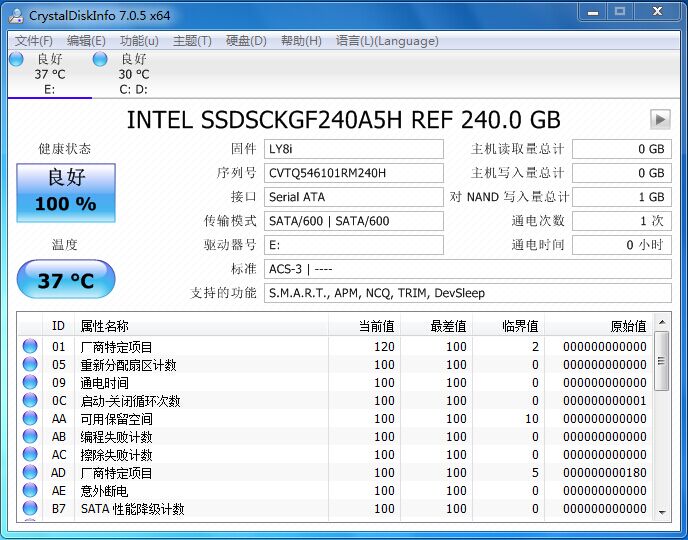Open the 文件(F) menu
Viewport: 688px width, 540px height.
tap(34, 41)
